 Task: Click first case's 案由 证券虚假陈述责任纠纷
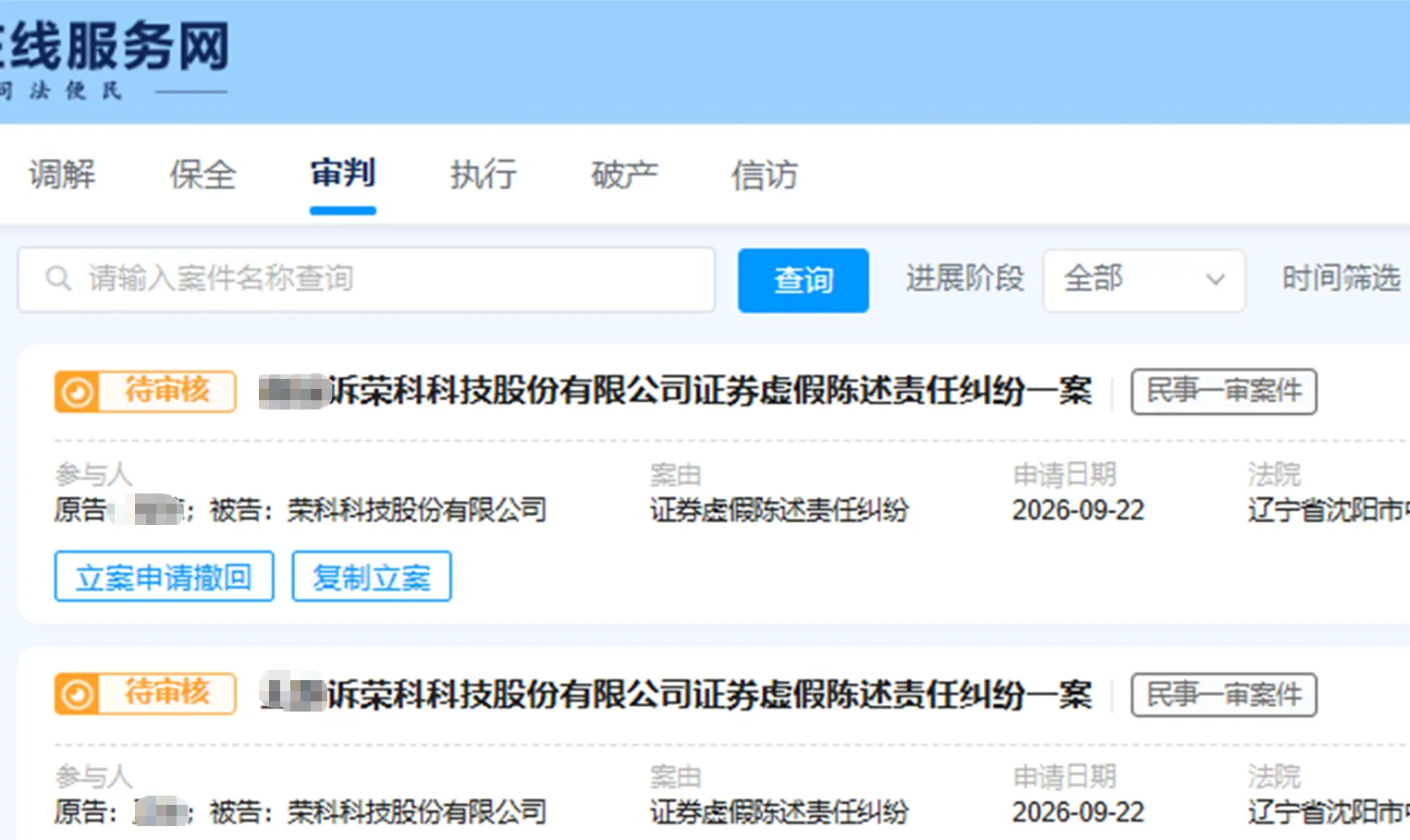coord(779,510)
